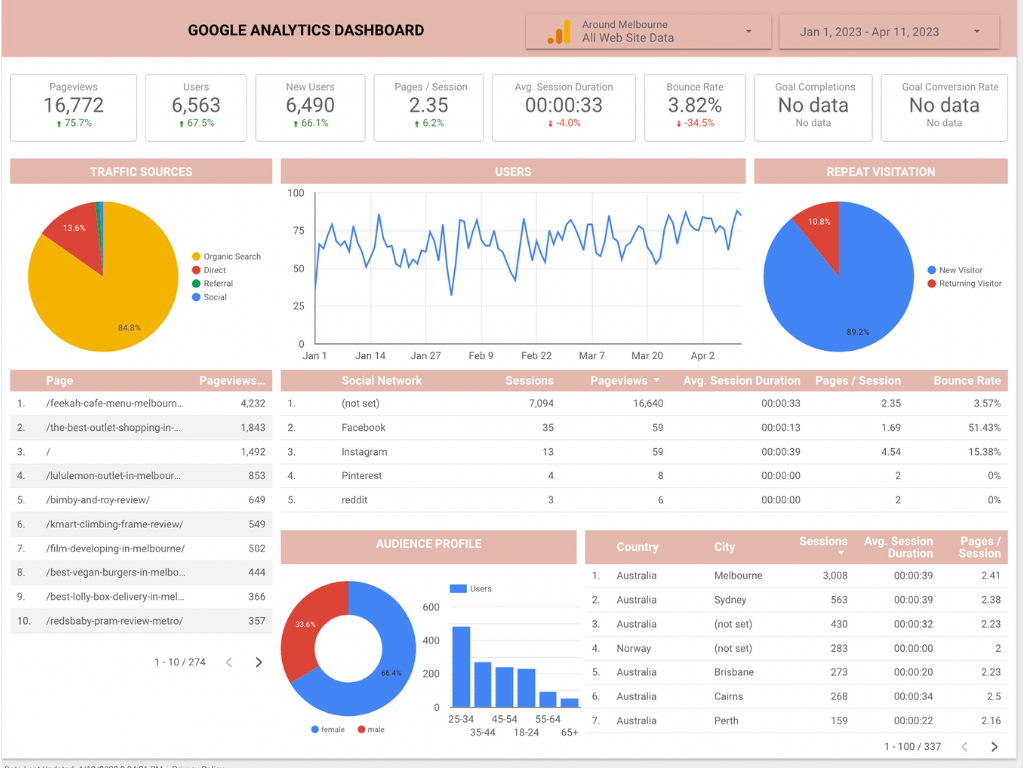Go to previous page of Country table

point(963,746)
